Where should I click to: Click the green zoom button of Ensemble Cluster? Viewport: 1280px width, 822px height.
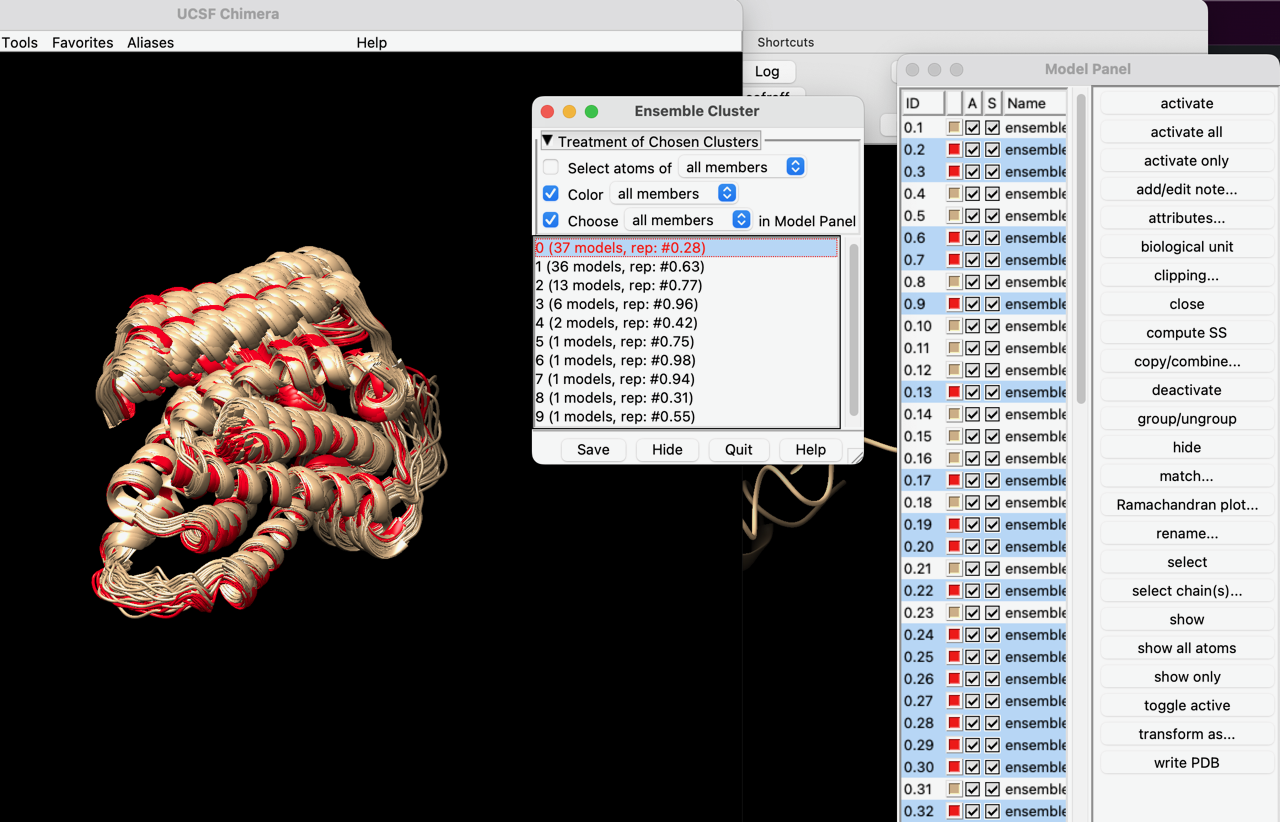click(591, 111)
